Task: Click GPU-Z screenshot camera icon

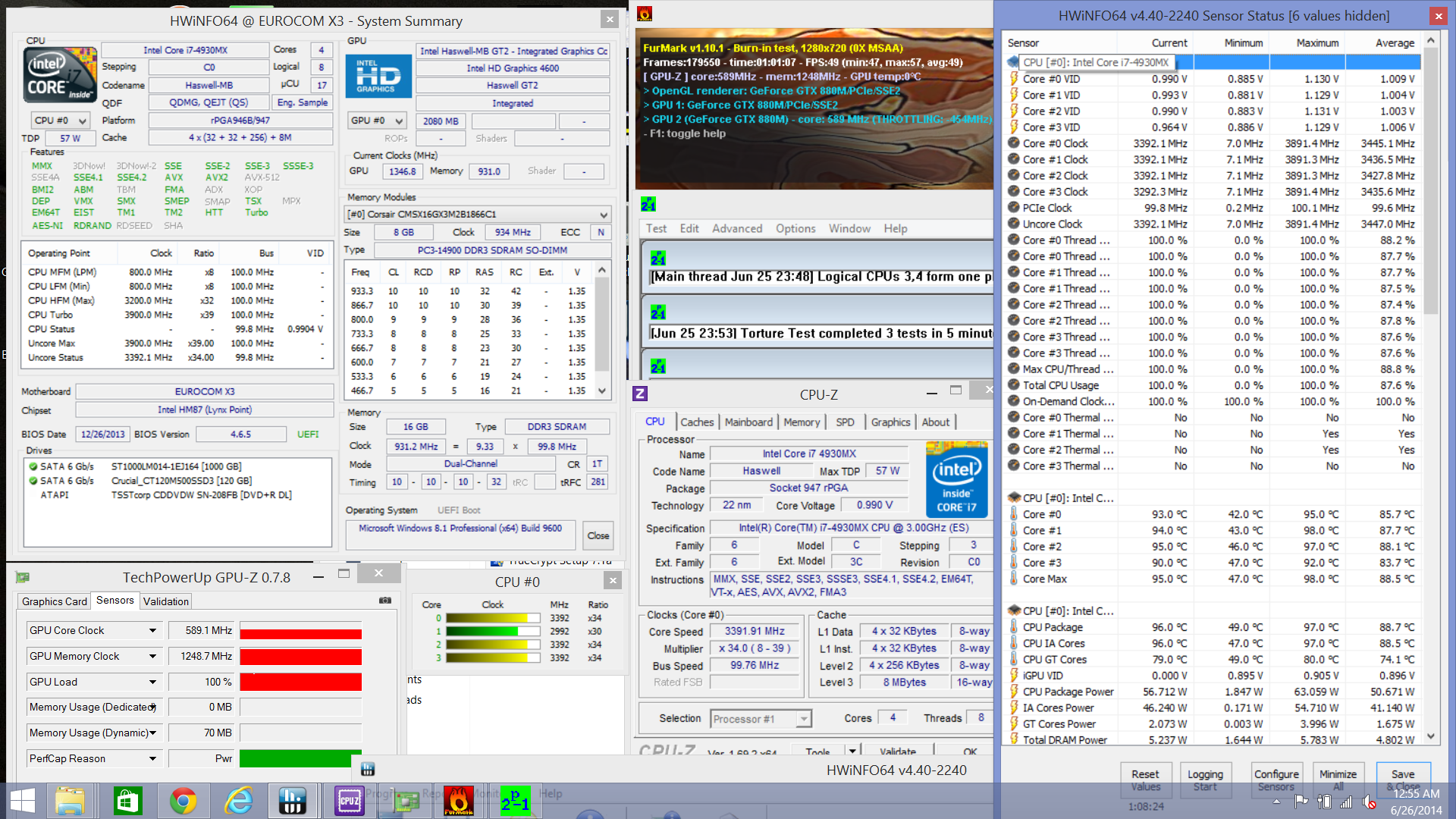Action: tap(385, 601)
